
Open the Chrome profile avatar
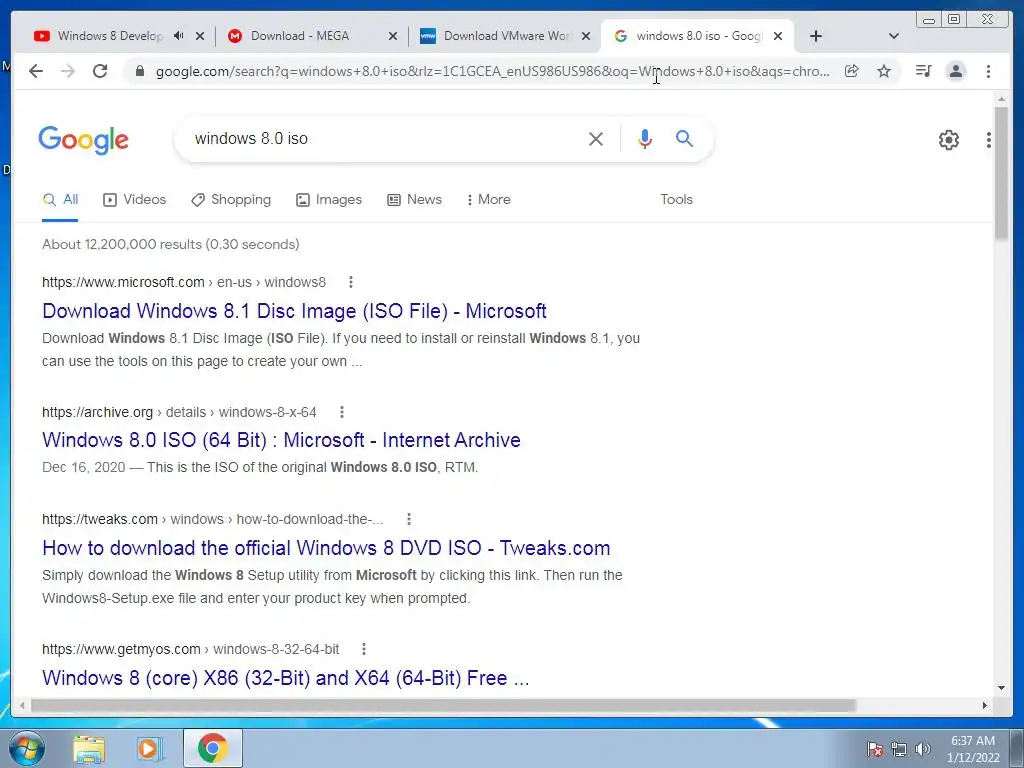[x=956, y=71]
